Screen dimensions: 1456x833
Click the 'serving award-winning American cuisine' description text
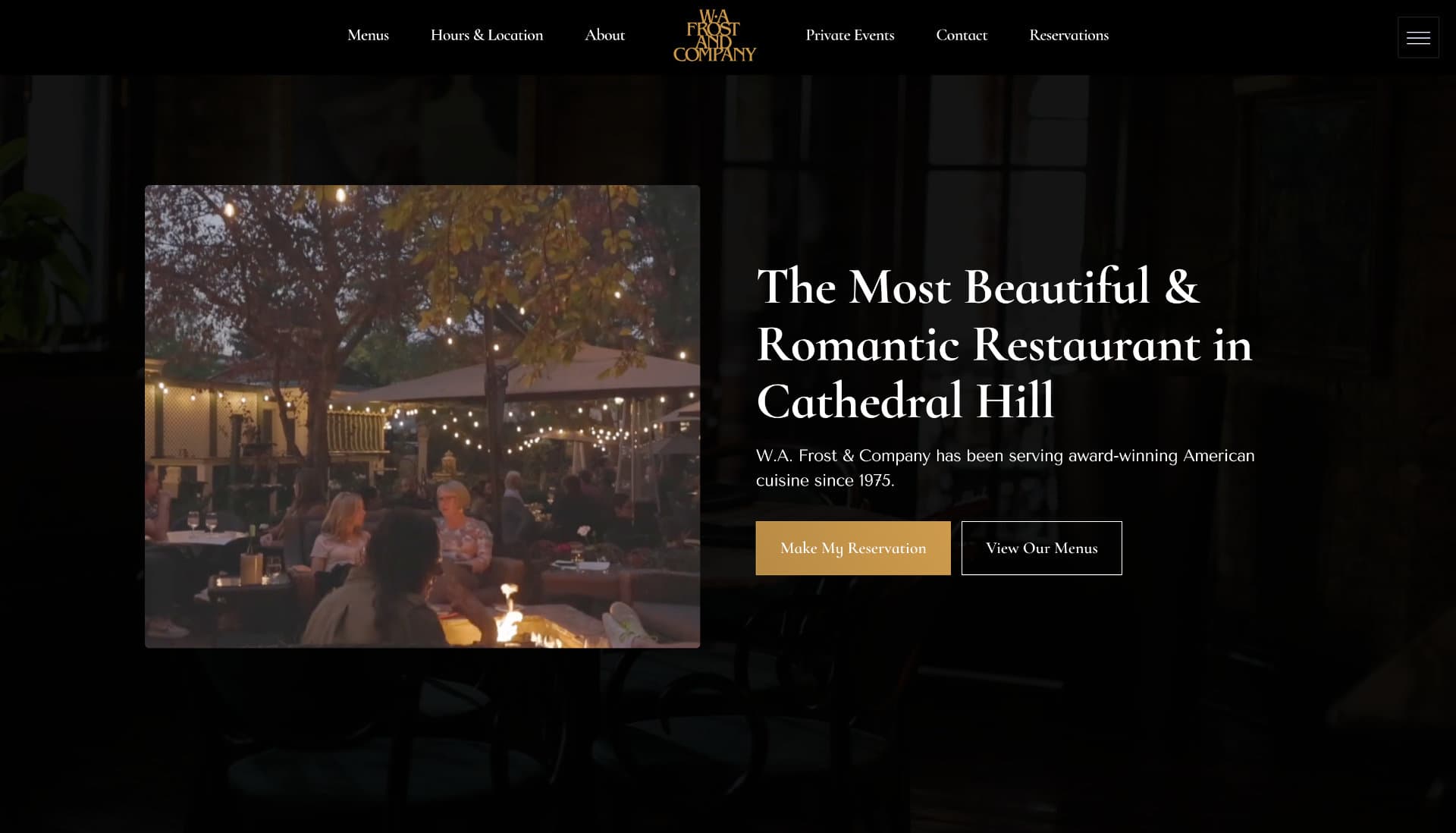tap(1006, 467)
